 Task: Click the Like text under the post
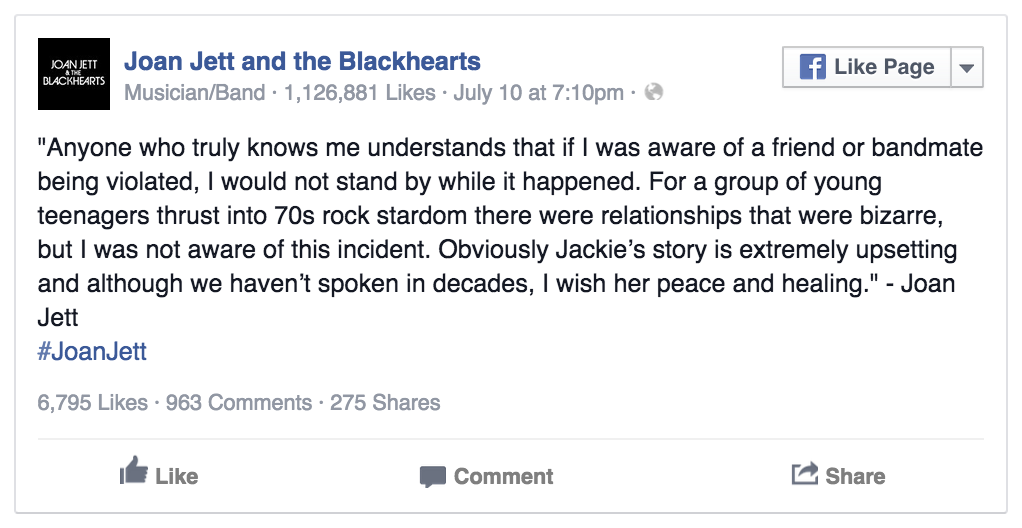point(177,476)
